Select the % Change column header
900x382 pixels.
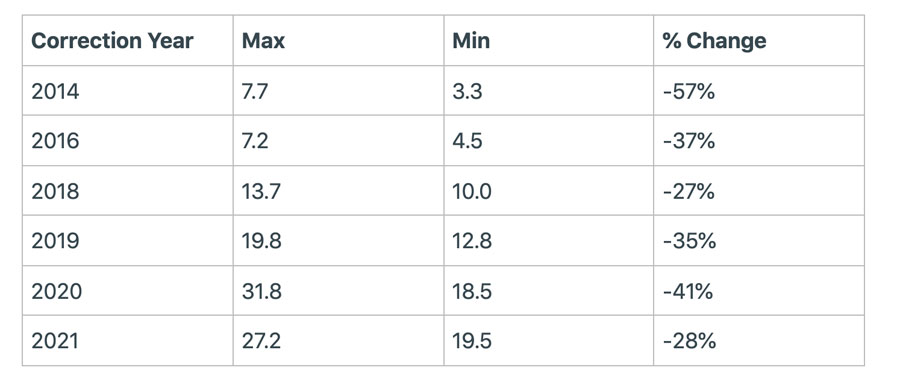[x=714, y=41]
